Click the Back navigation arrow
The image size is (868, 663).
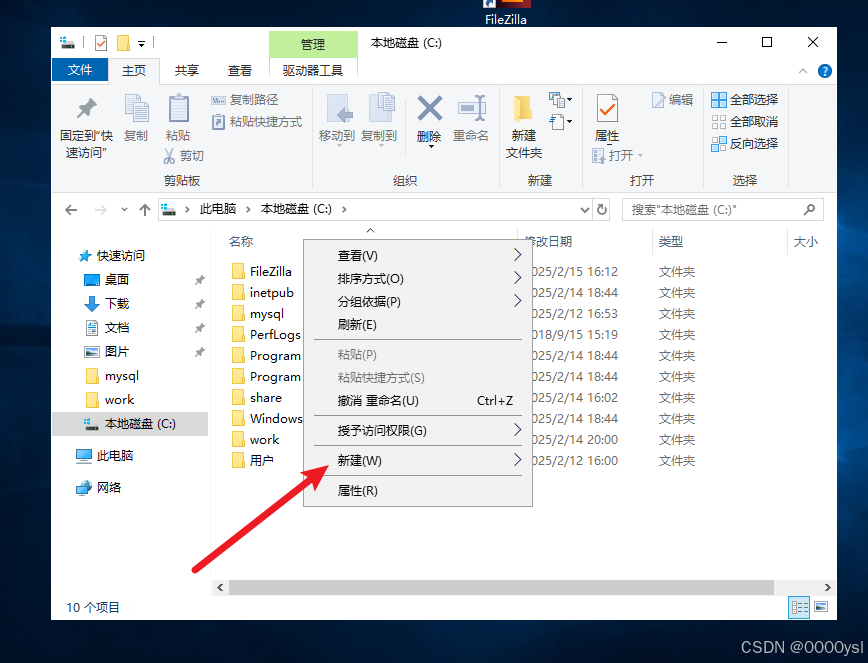(x=71, y=210)
